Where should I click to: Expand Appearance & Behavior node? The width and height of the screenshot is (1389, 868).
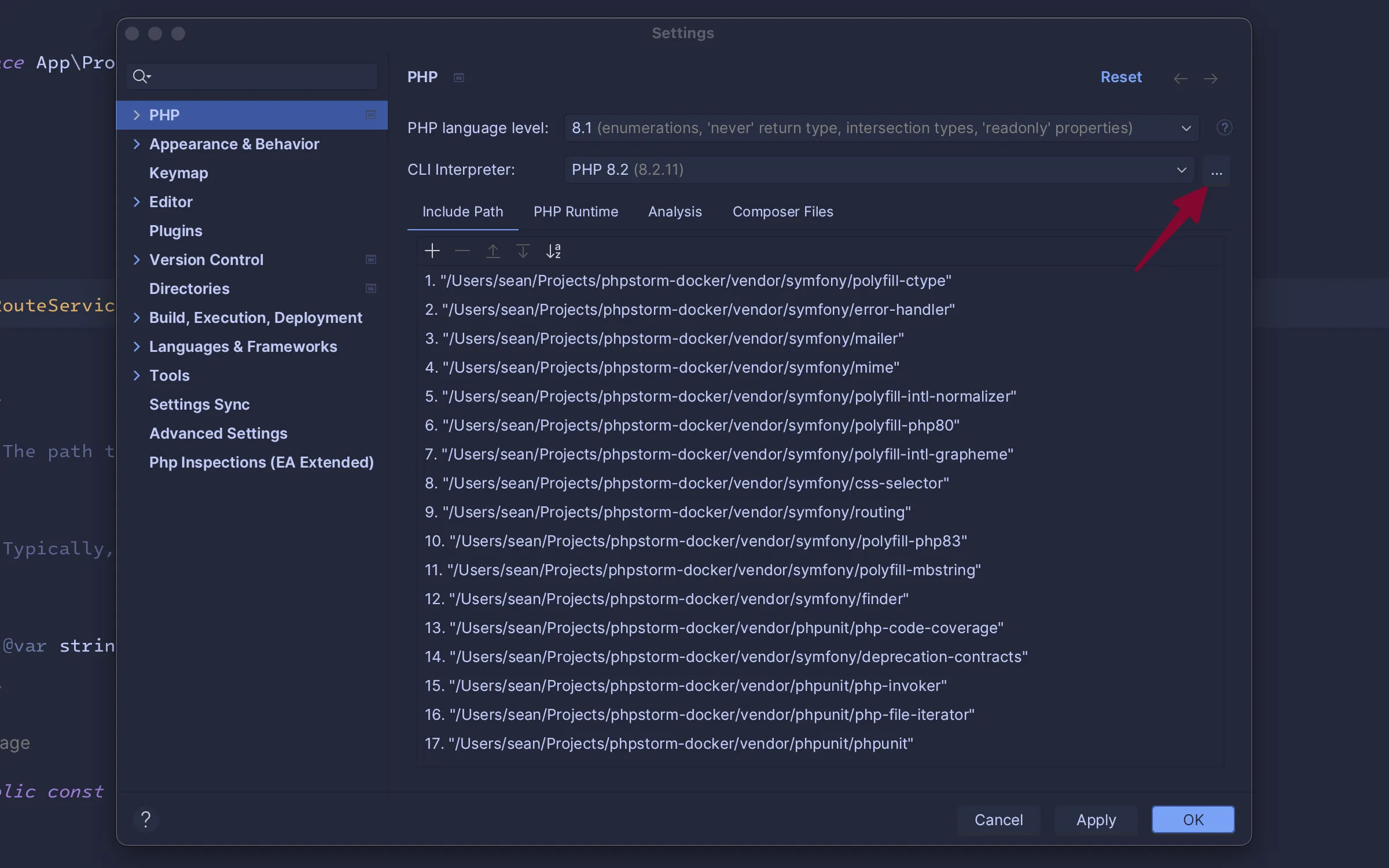tap(137, 144)
